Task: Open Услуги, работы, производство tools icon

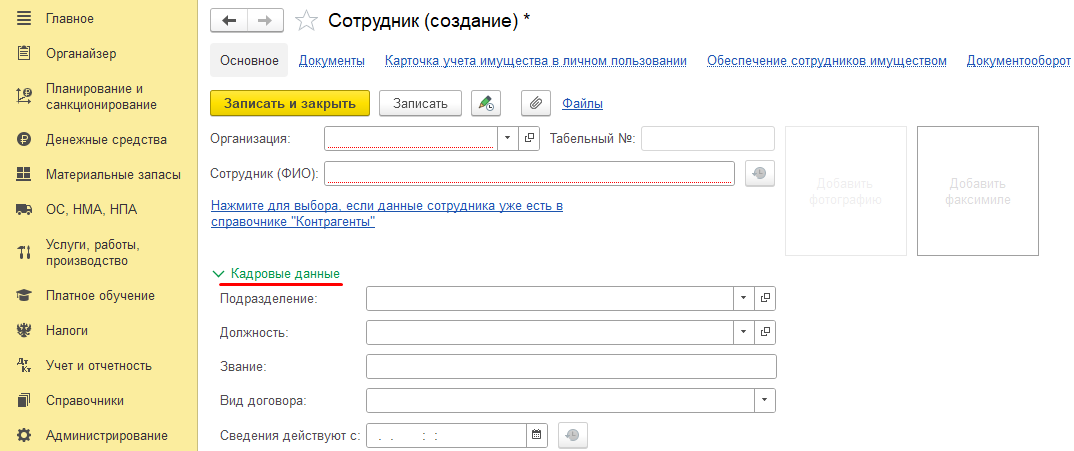Action: (24, 253)
